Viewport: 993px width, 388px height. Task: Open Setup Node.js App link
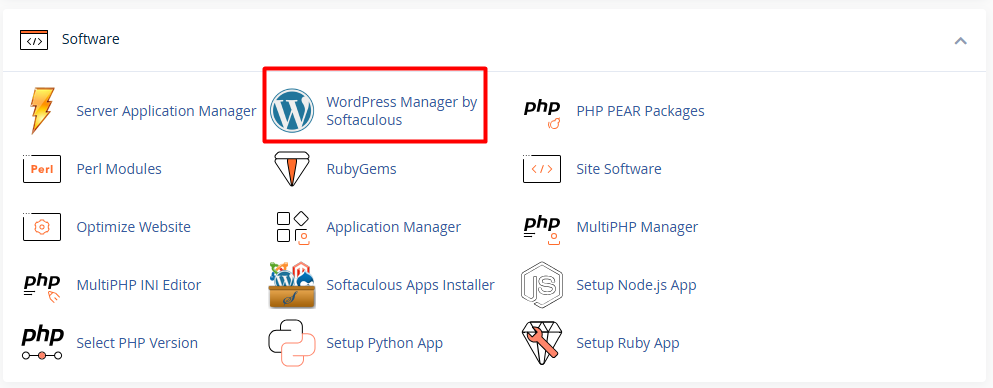coord(636,285)
